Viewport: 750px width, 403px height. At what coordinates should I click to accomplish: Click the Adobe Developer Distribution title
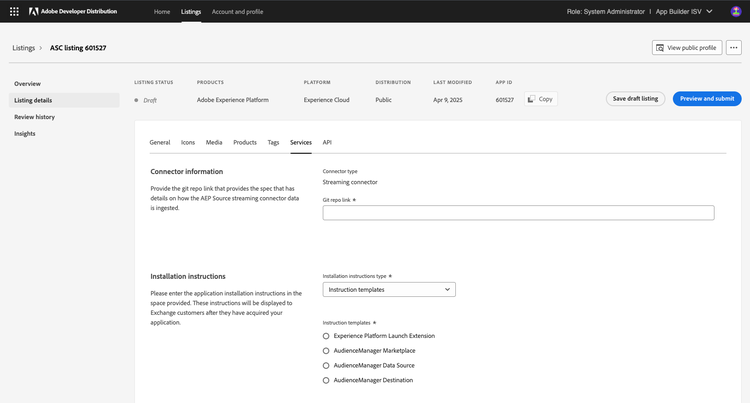pyautogui.click(x=79, y=11)
